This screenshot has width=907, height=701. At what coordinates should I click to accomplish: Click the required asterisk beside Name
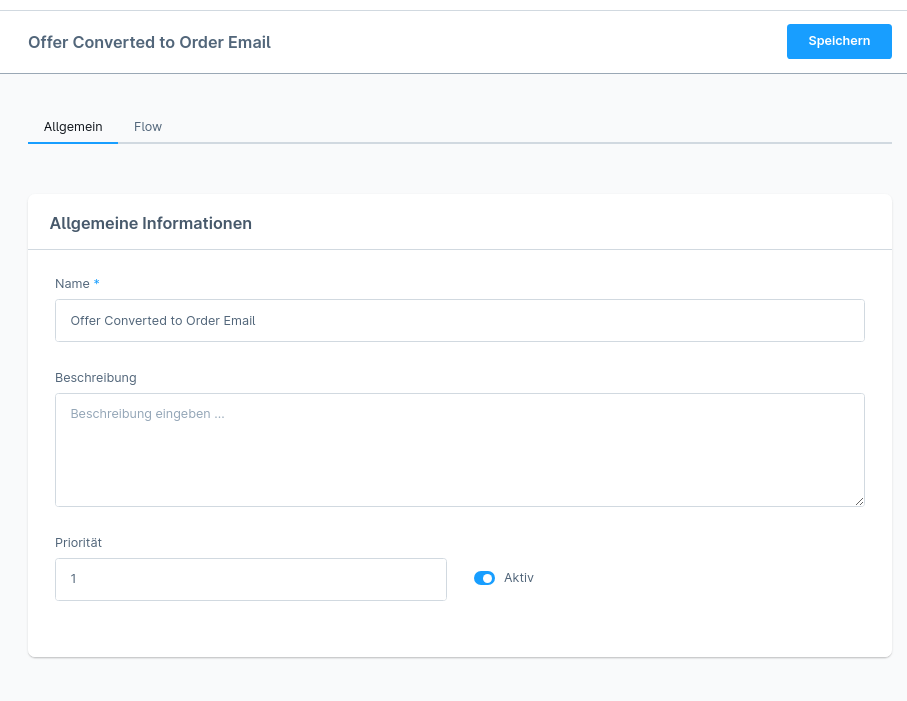click(x=97, y=282)
